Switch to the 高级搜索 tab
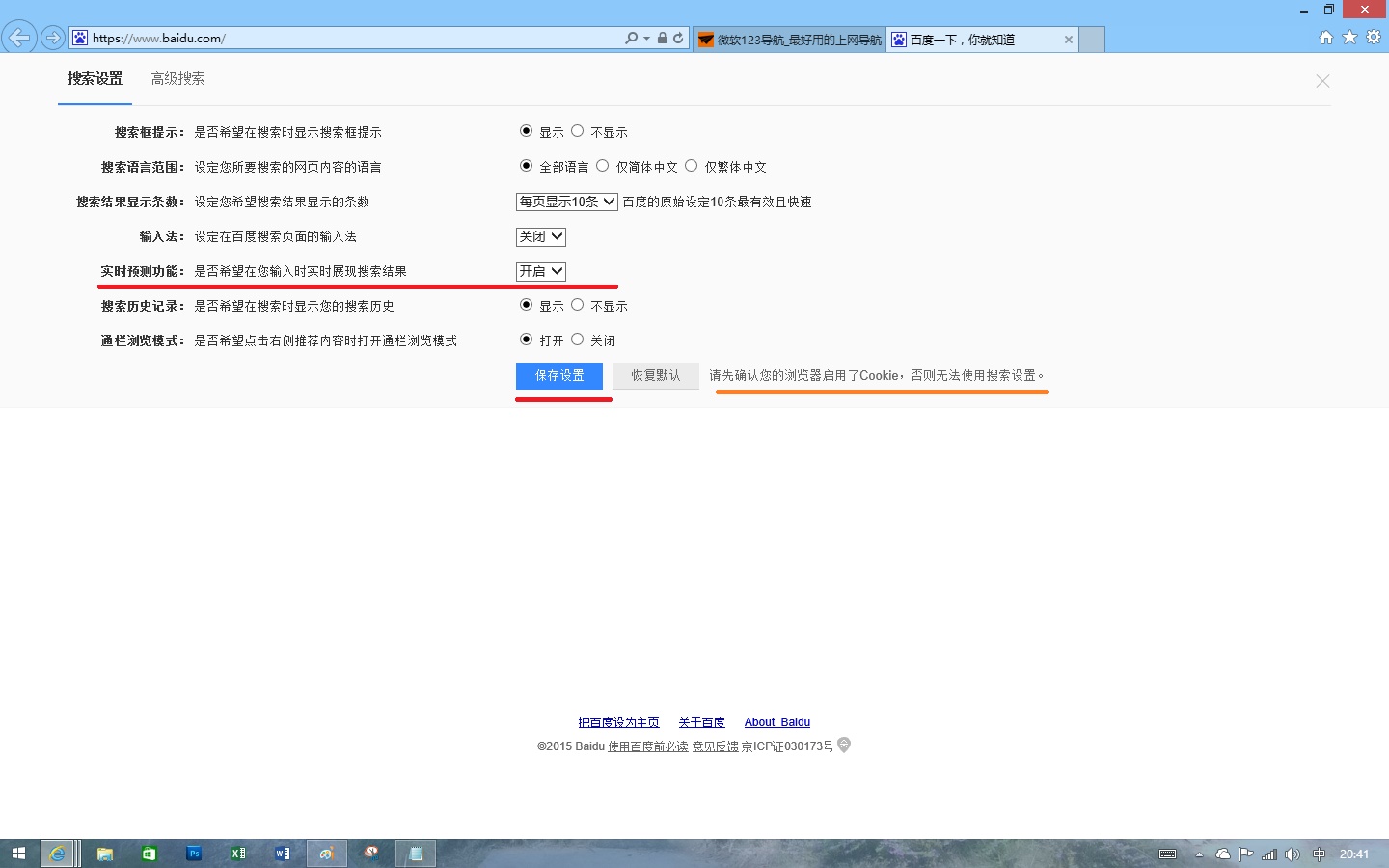Image resolution: width=1389 pixels, height=868 pixels. (177, 79)
